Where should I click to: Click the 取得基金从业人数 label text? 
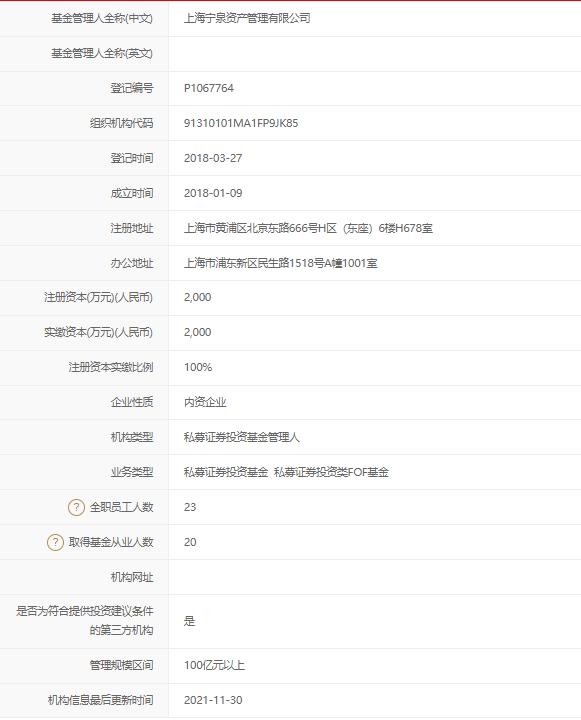click(x=111, y=542)
